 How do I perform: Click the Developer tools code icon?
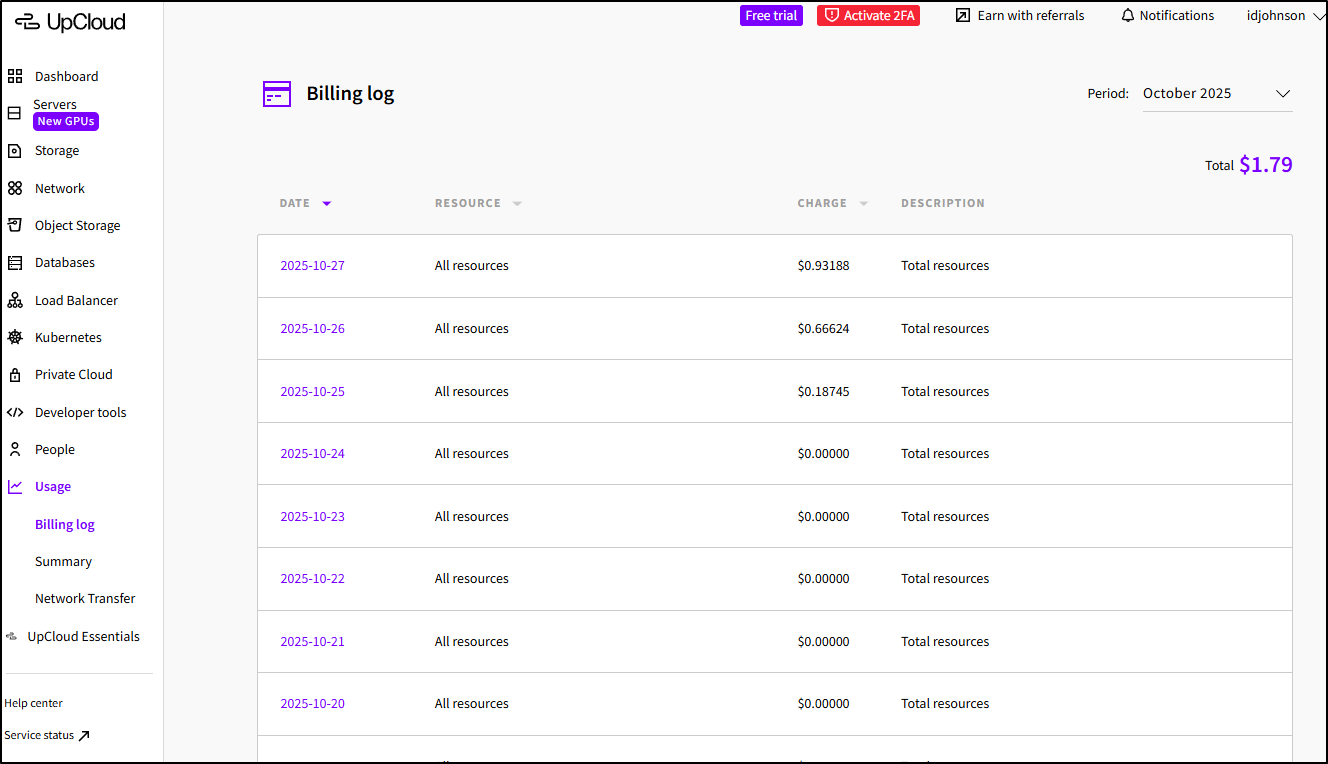pyautogui.click(x=15, y=412)
